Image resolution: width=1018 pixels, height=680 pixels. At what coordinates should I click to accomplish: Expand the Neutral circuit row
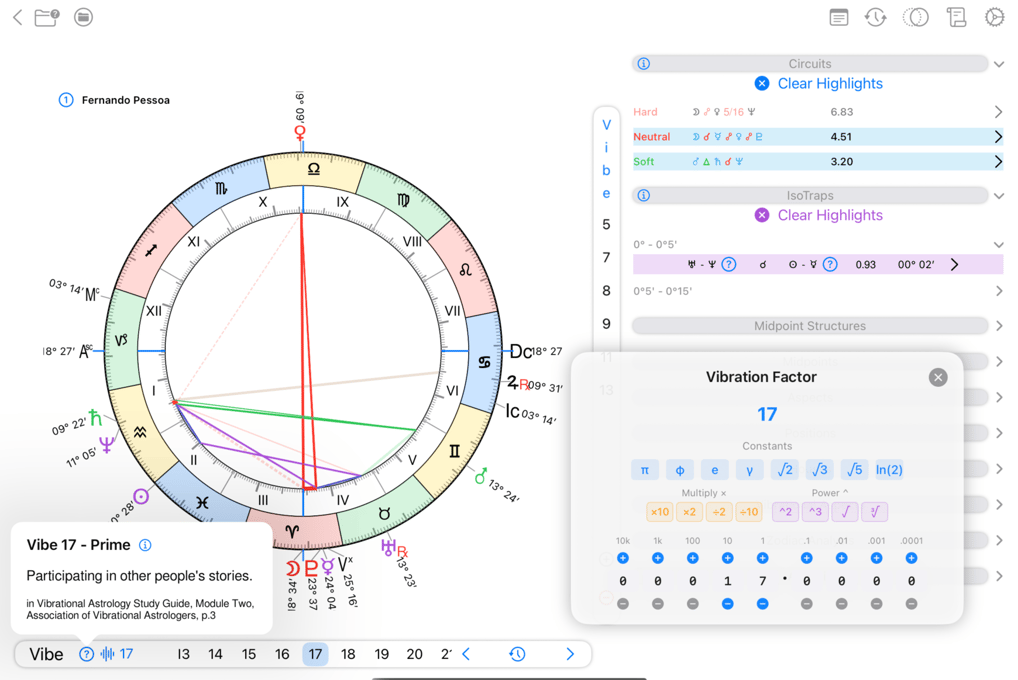998,136
